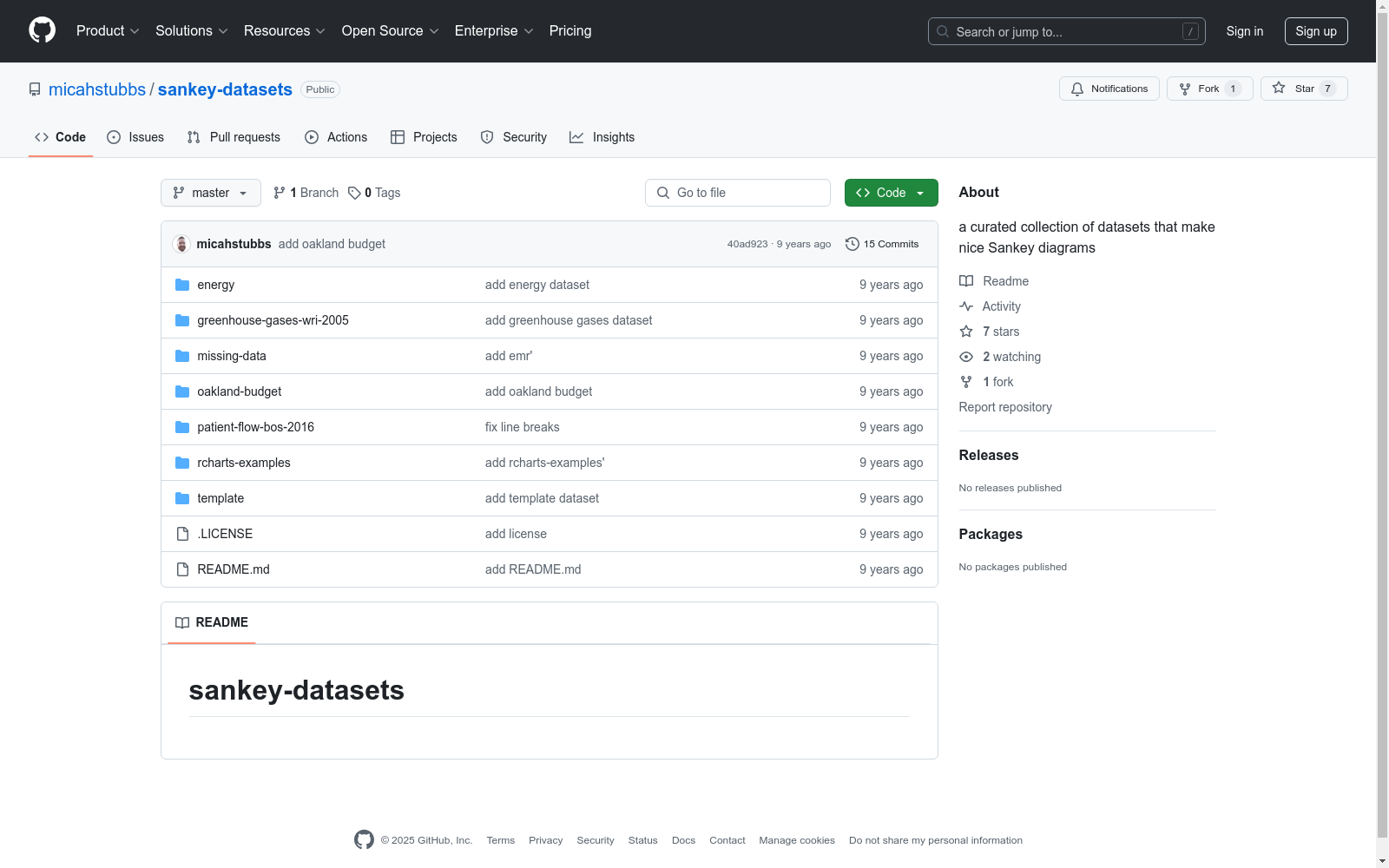Click the Go to file search box

(738, 193)
